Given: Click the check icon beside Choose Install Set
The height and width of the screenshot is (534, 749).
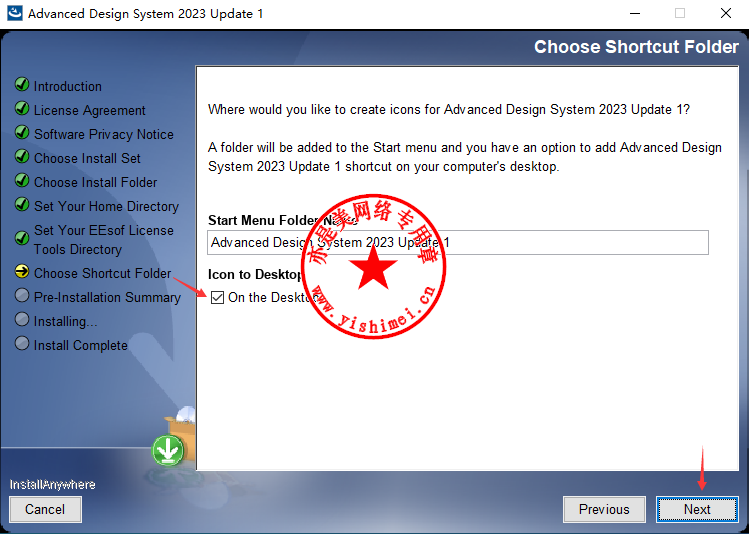Looking at the screenshot, I should (x=22, y=156).
